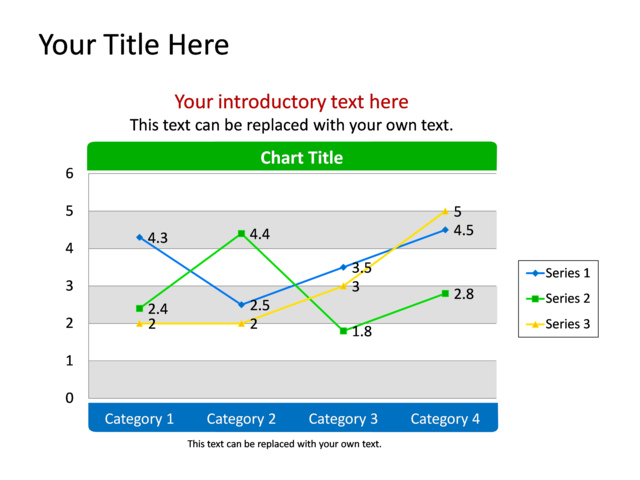Select the Series 2 green square legend marker
Image resolution: width=640 pixels, height=480 pixels.
pos(535,299)
